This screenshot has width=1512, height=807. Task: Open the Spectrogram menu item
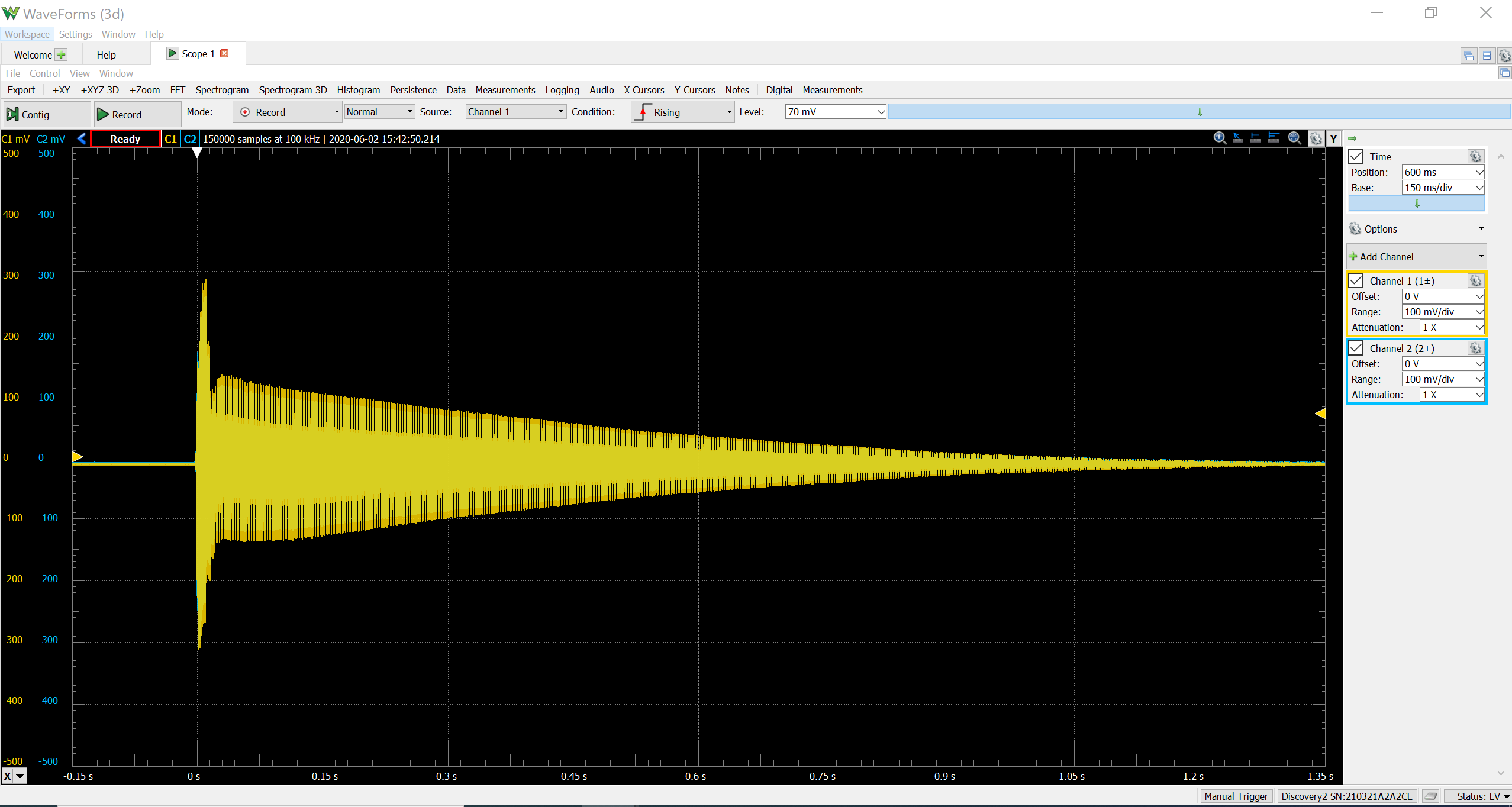coord(222,90)
